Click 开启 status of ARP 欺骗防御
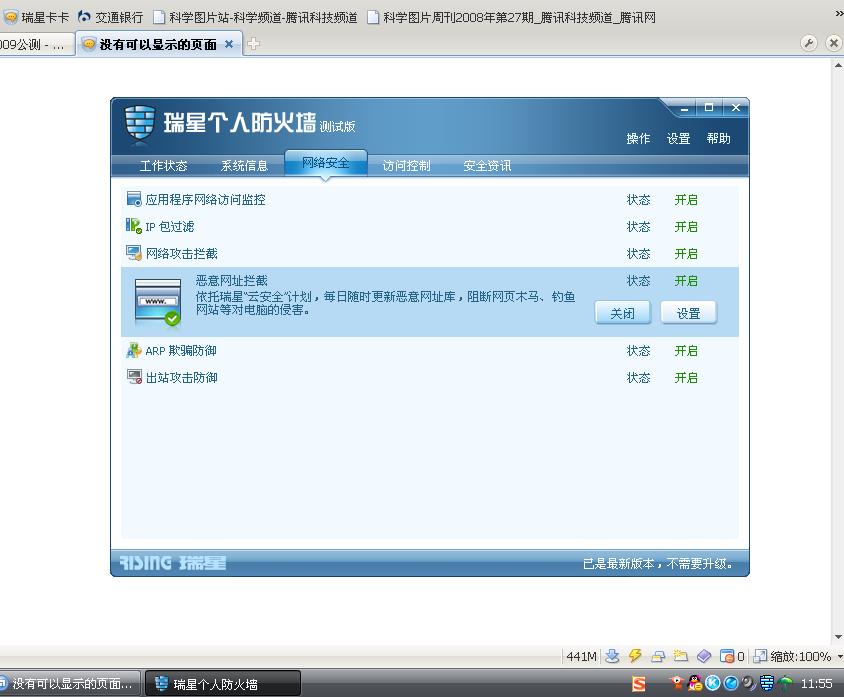844x697 pixels. tap(686, 351)
